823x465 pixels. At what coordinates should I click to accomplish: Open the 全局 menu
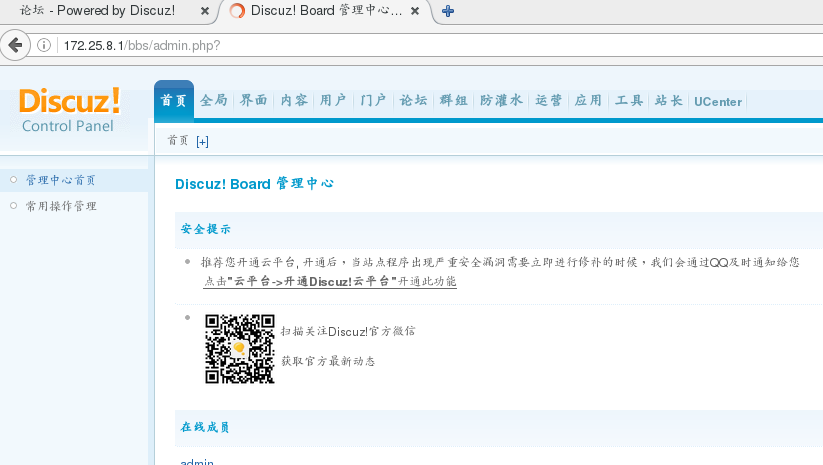[x=214, y=100]
